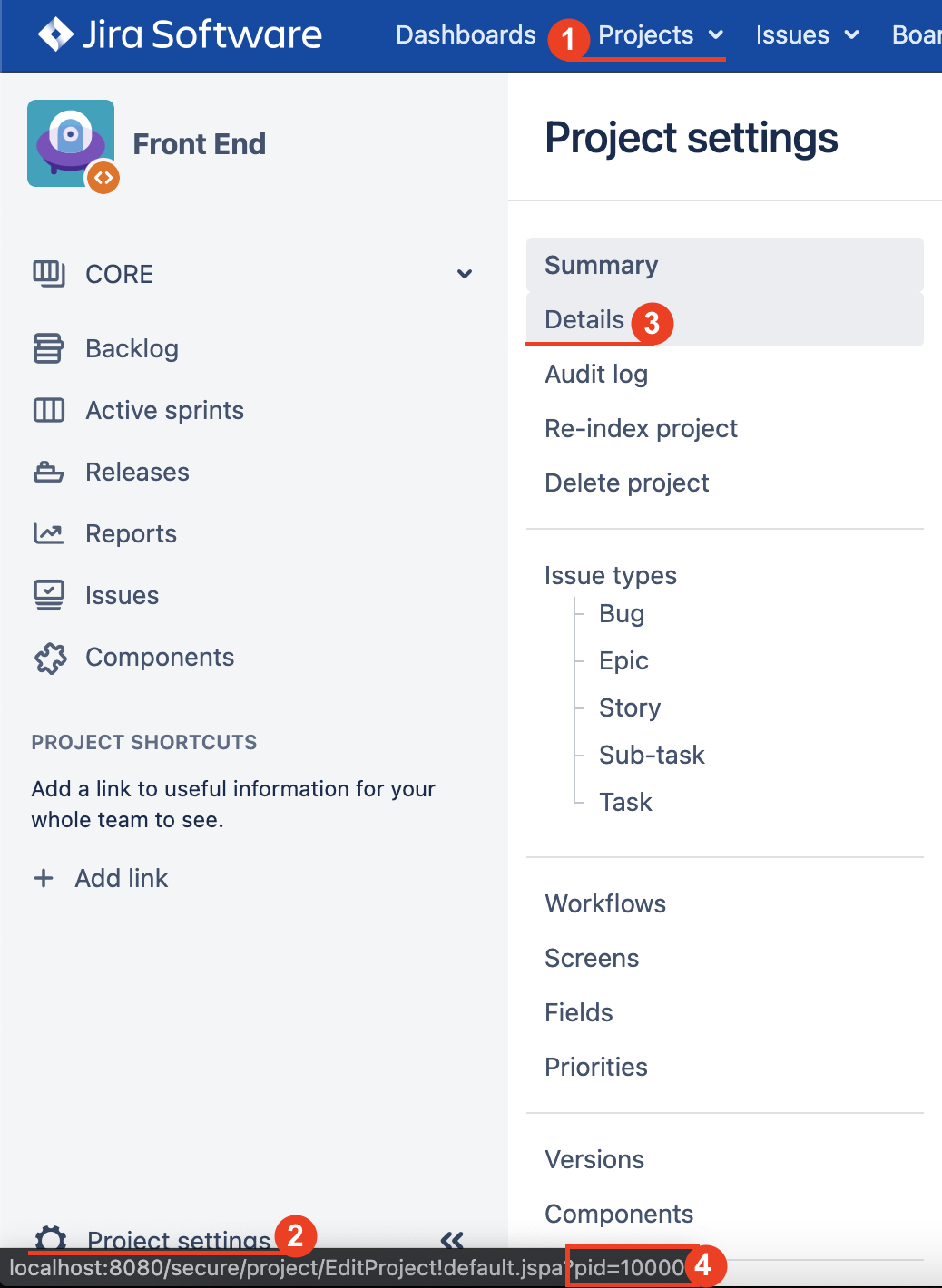Image resolution: width=942 pixels, height=1288 pixels.
Task: Select the Sub-task issue type
Action: click(652, 755)
